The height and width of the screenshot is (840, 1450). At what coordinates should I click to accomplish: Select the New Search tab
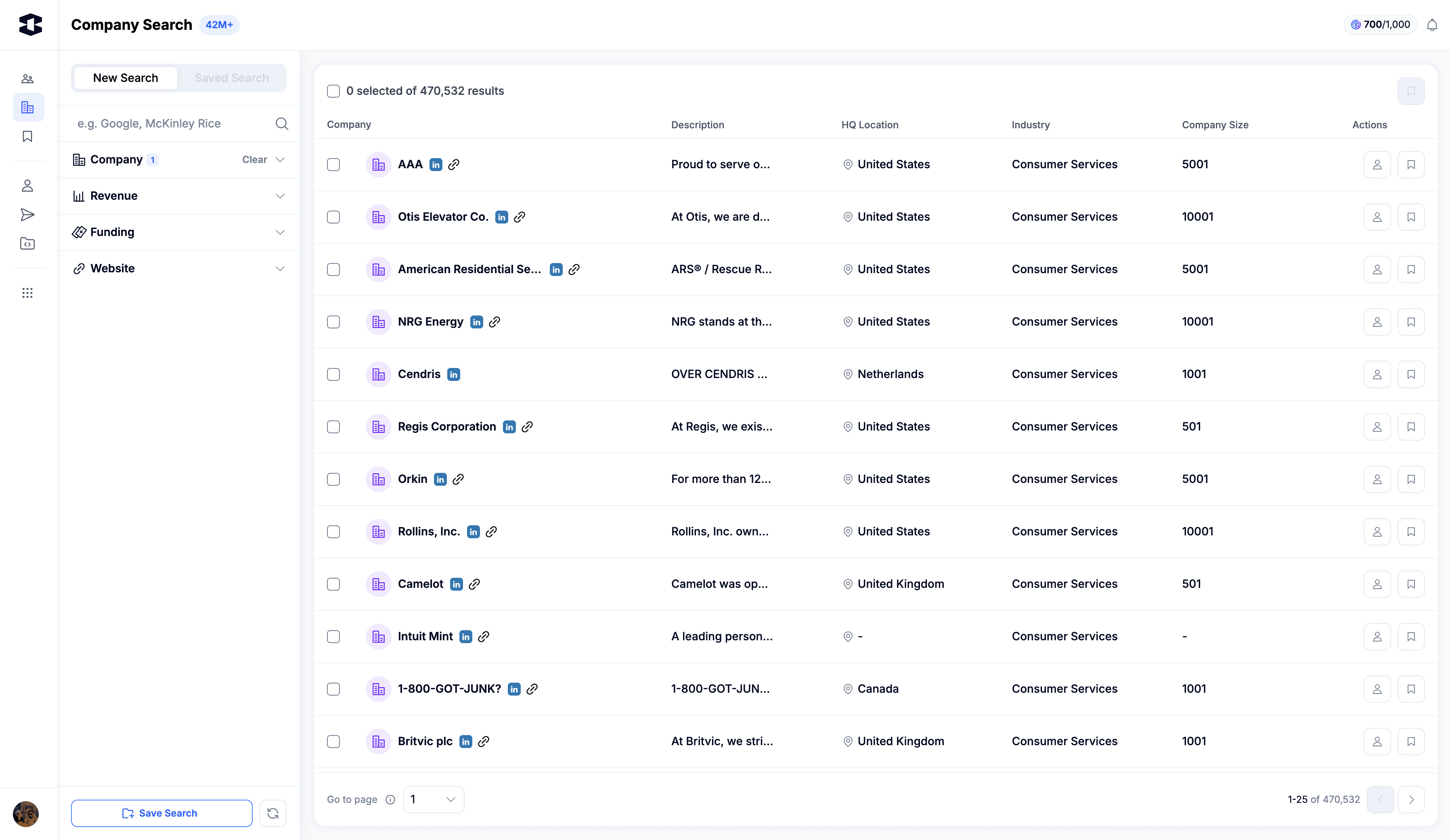(x=126, y=78)
